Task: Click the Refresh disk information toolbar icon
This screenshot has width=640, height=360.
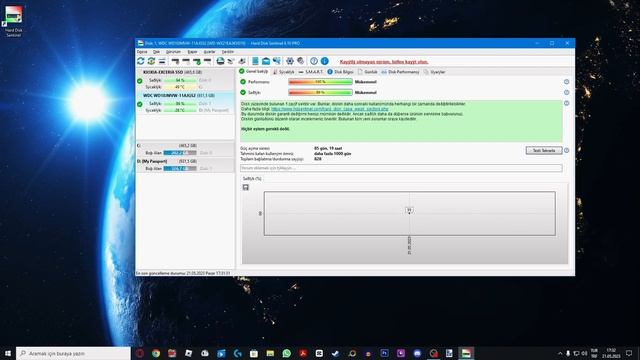Action: point(141,61)
